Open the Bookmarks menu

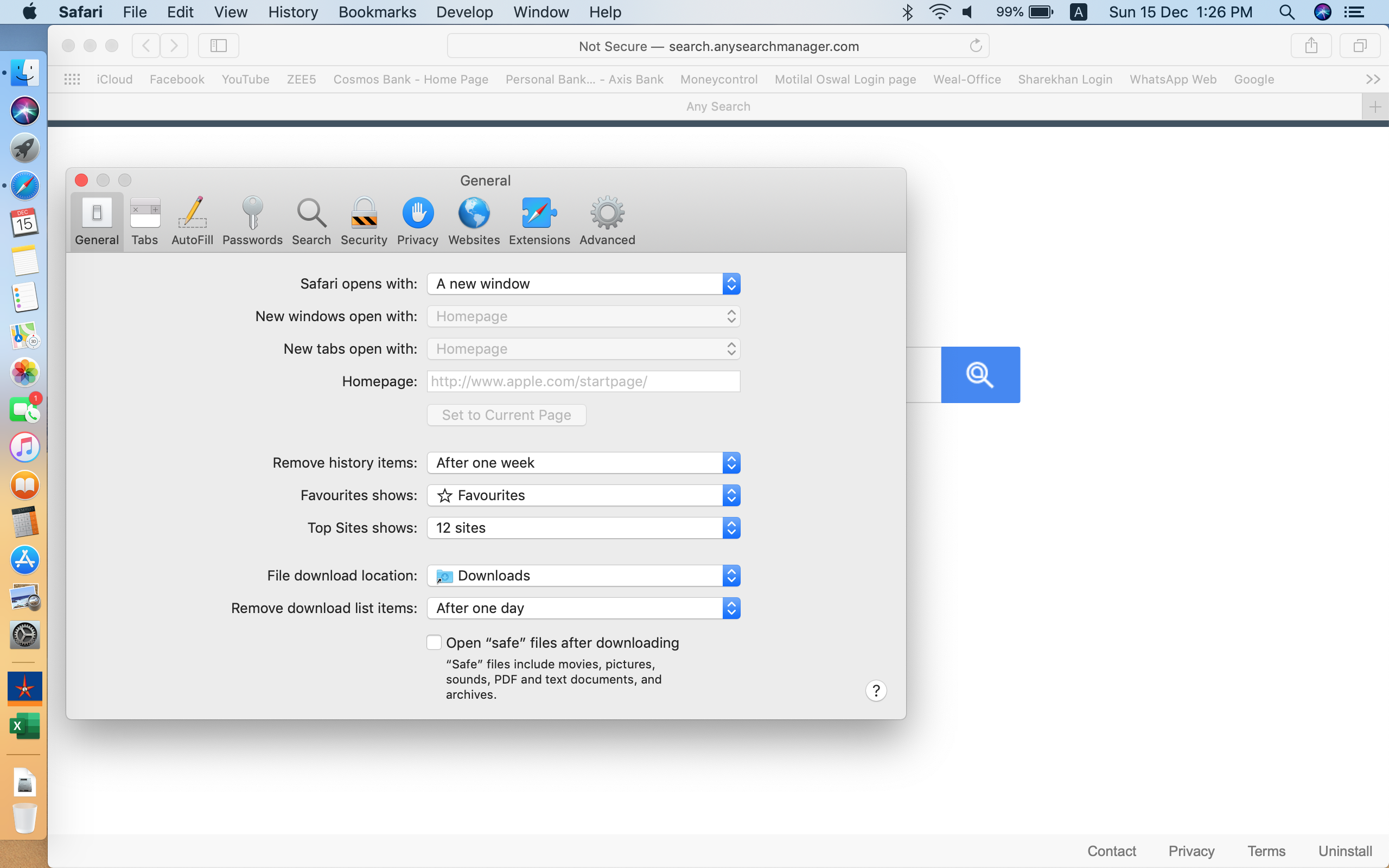(377, 12)
